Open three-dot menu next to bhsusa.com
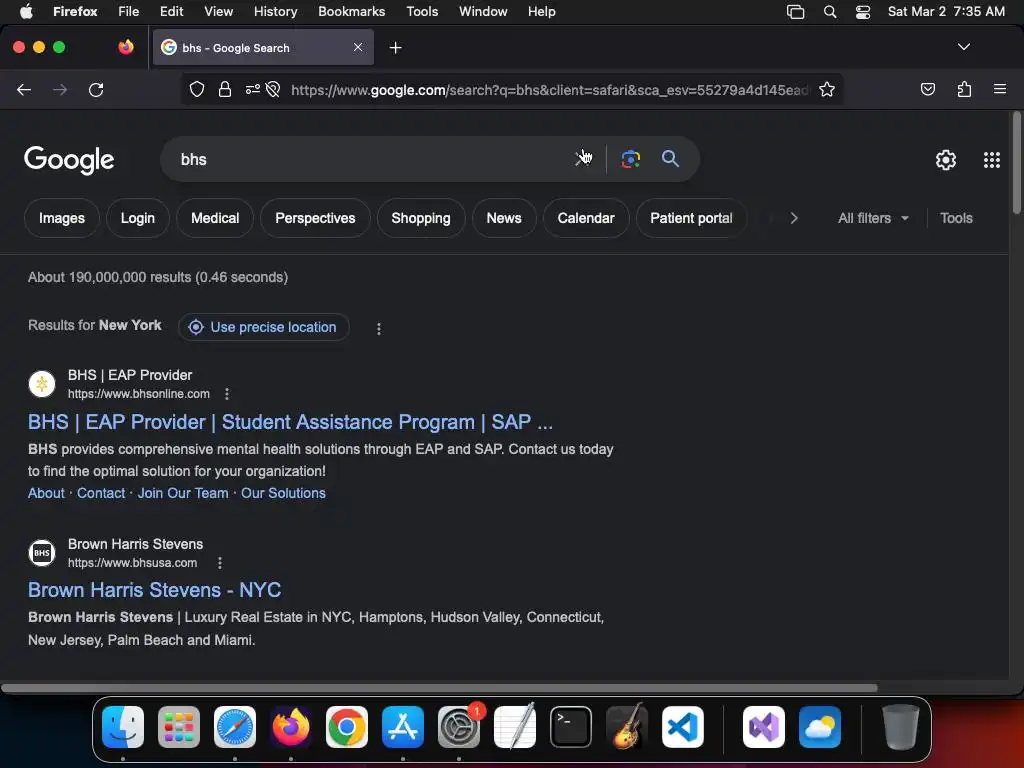This screenshot has height=768, width=1024. tap(220, 562)
